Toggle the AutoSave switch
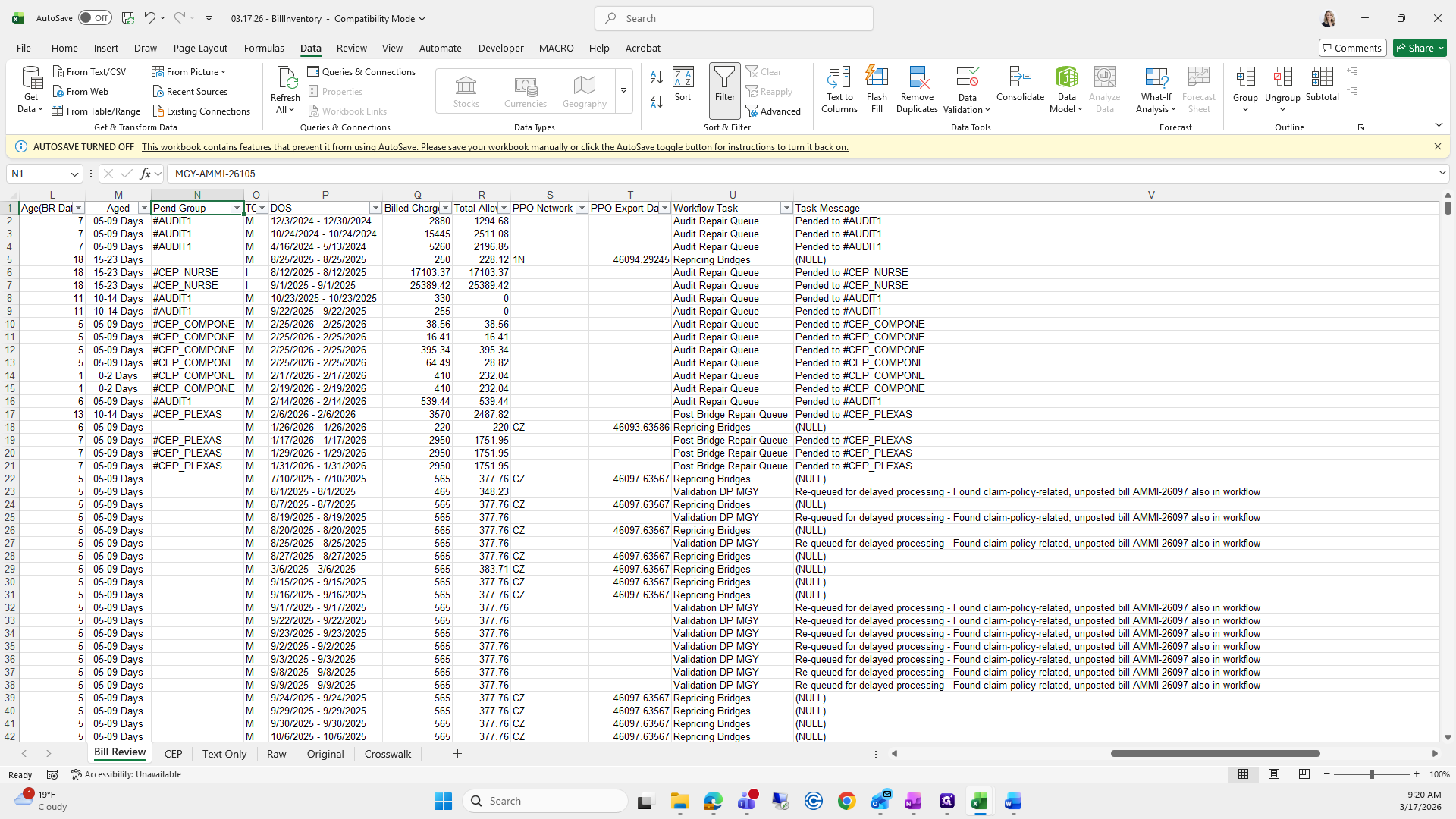The width and height of the screenshot is (1456, 819). pyautogui.click(x=95, y=18)
